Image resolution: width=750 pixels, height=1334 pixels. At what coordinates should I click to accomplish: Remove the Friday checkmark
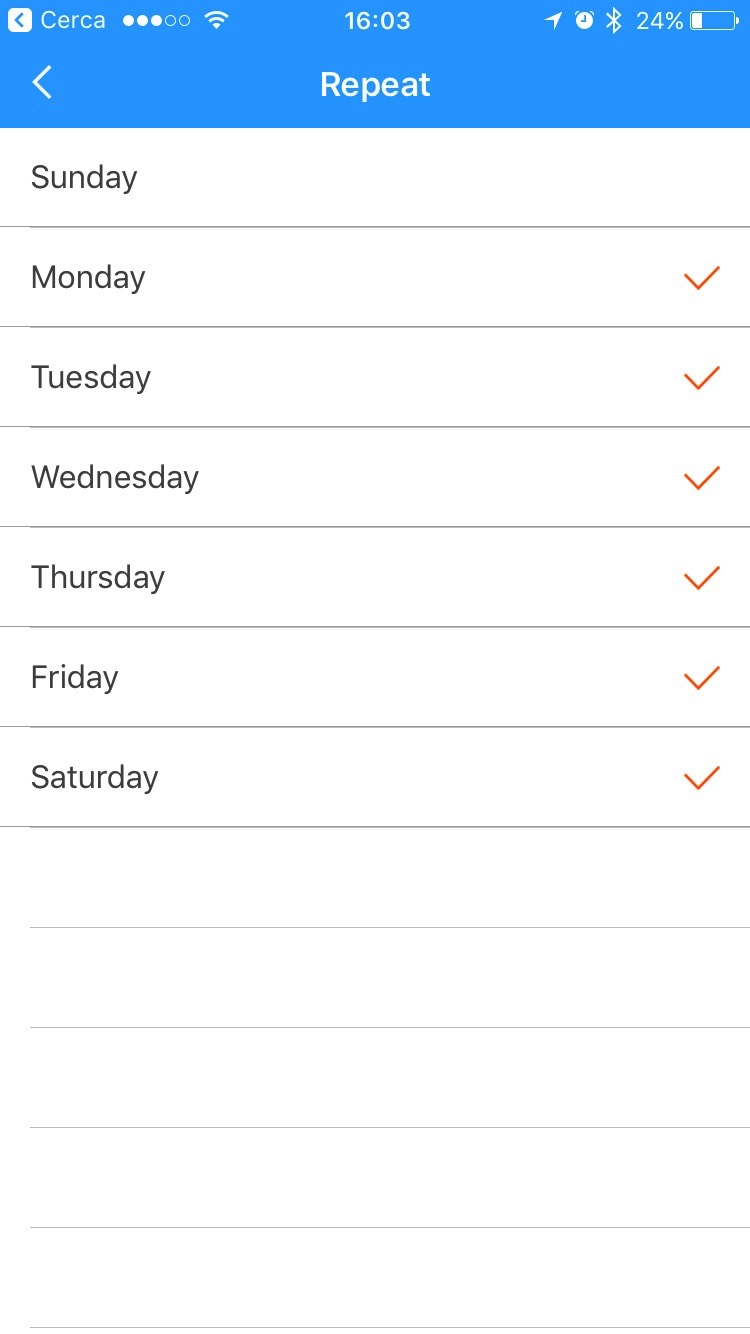click(701, 678)
